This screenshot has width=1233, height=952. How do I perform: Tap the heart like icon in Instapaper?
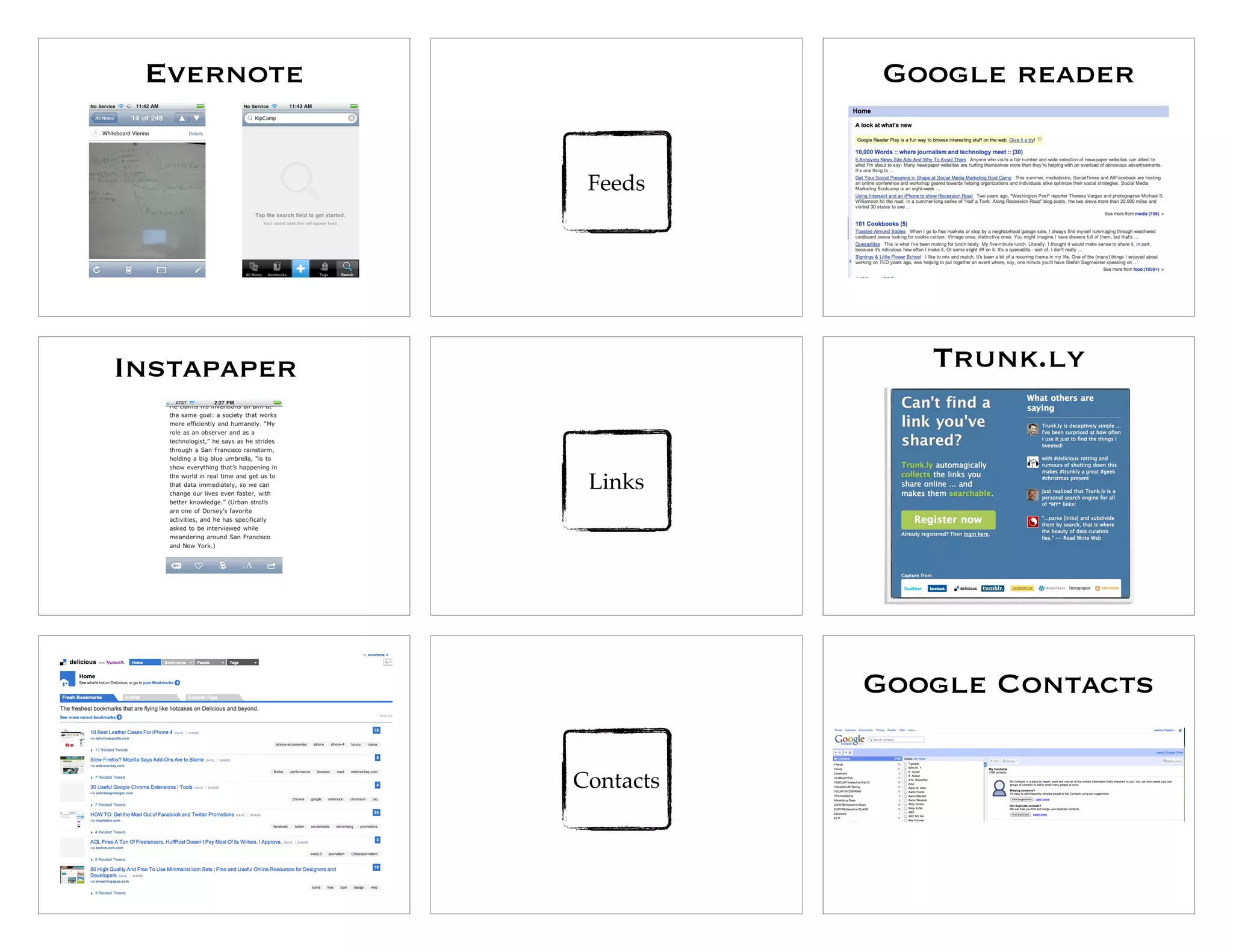coord(199,566)
